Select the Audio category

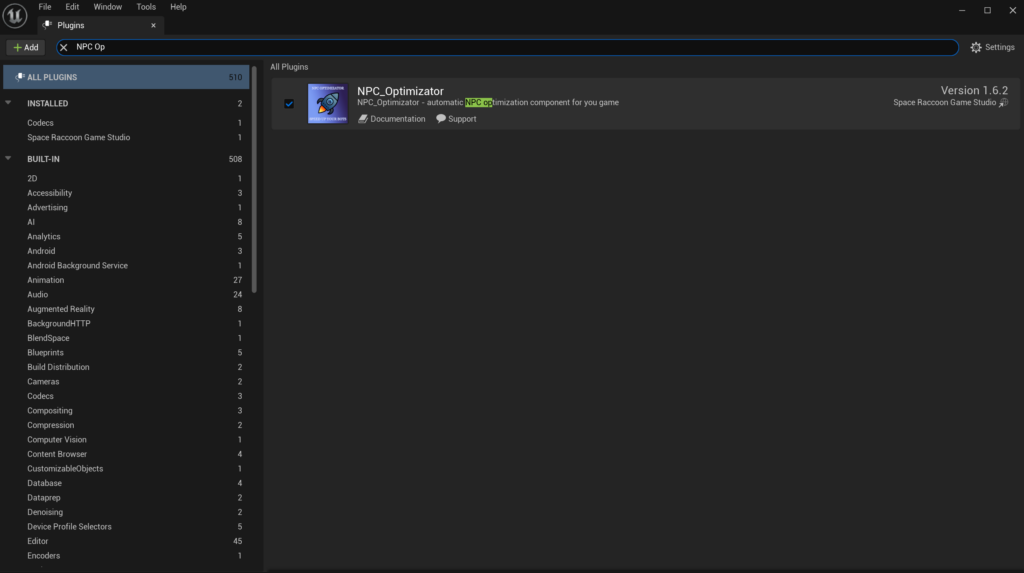[126, 295]
